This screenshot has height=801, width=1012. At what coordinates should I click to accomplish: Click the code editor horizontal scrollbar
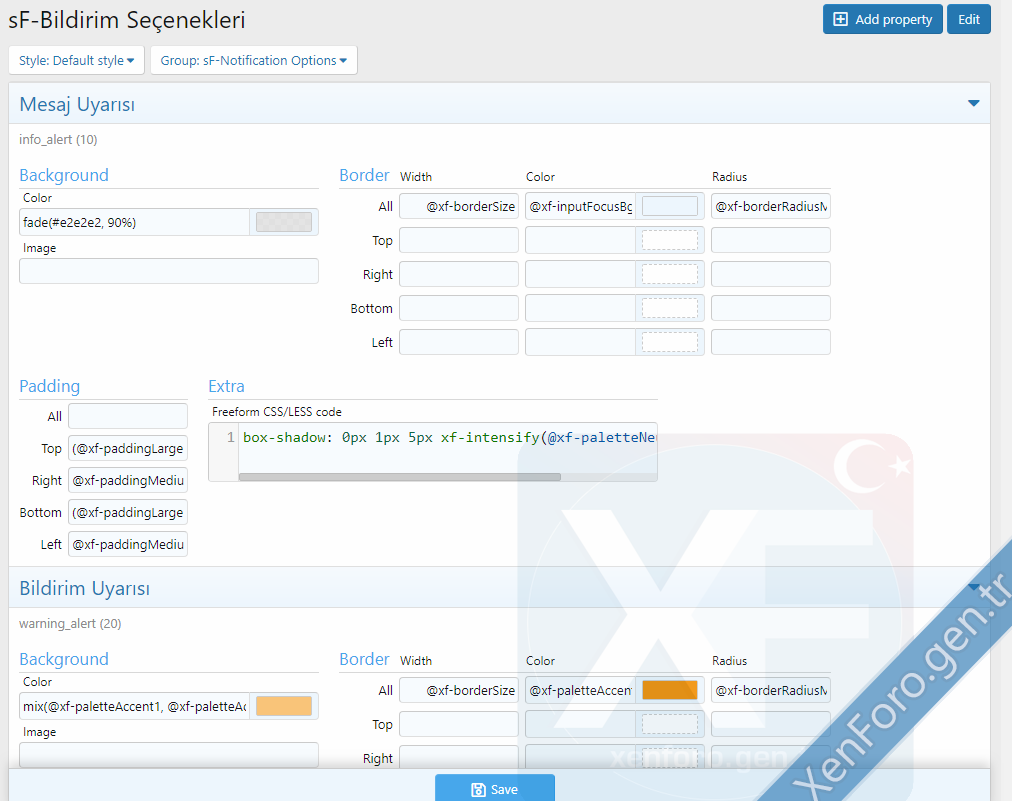(399, 477)
